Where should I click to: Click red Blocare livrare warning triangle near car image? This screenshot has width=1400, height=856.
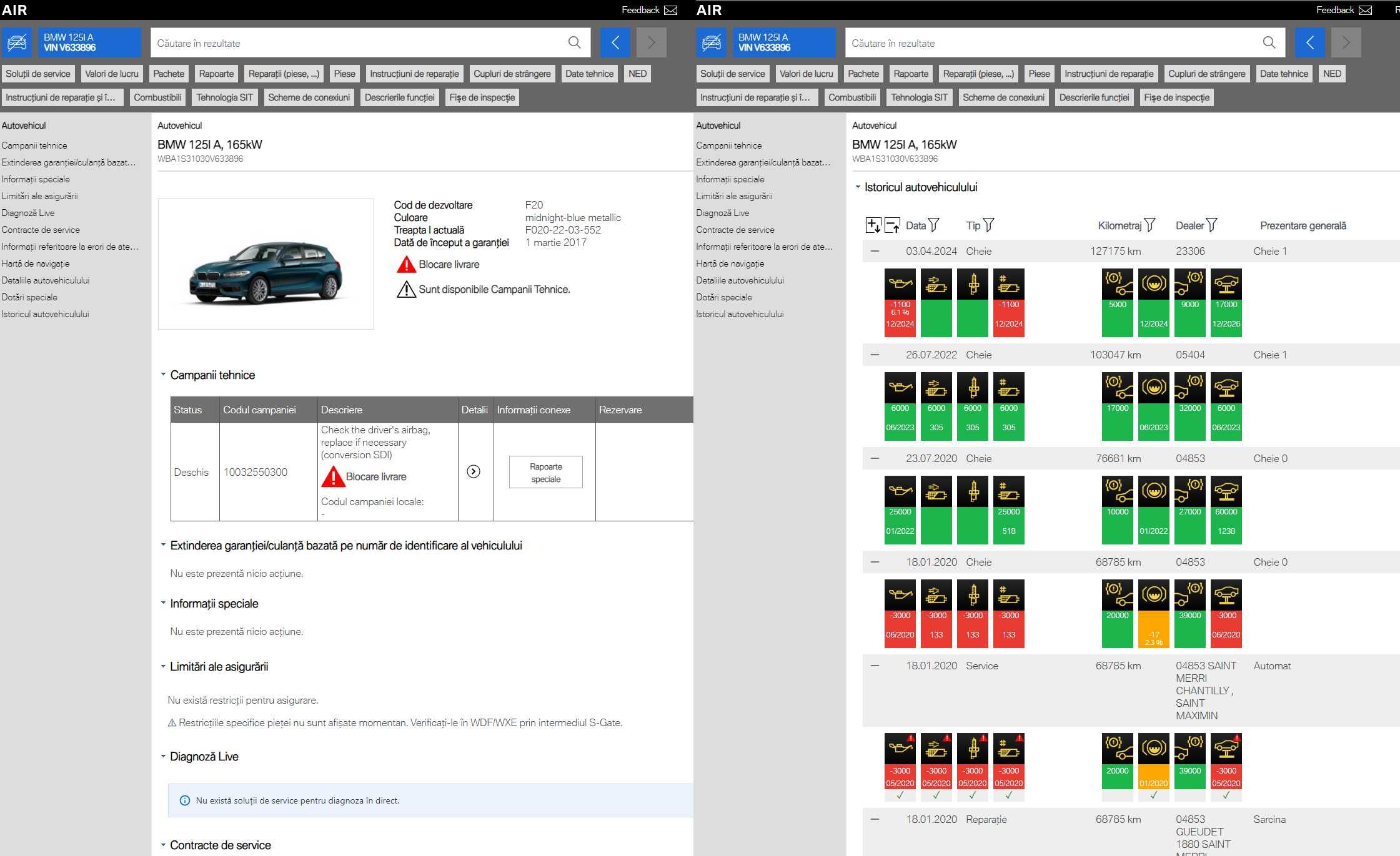(406, 265)
